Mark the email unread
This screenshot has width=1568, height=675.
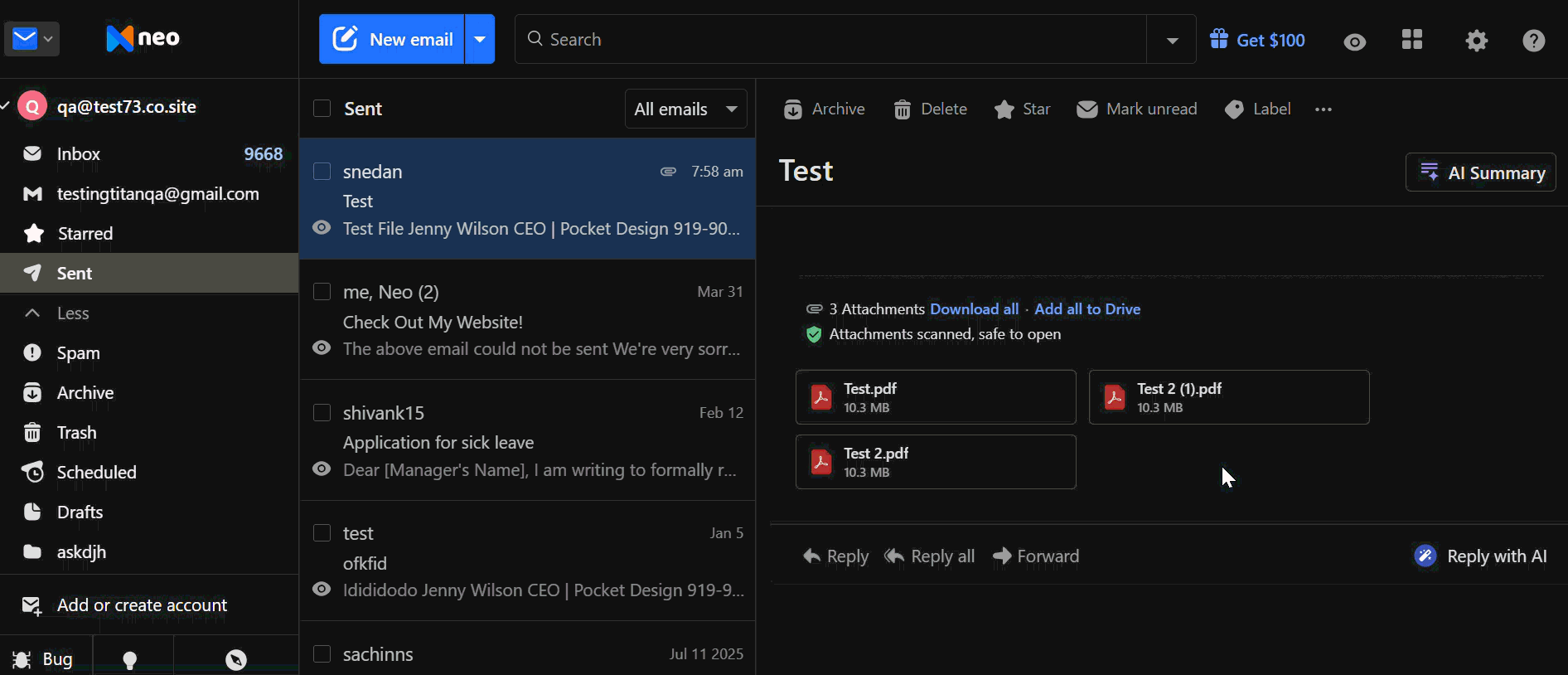[x=1136, y=109]
